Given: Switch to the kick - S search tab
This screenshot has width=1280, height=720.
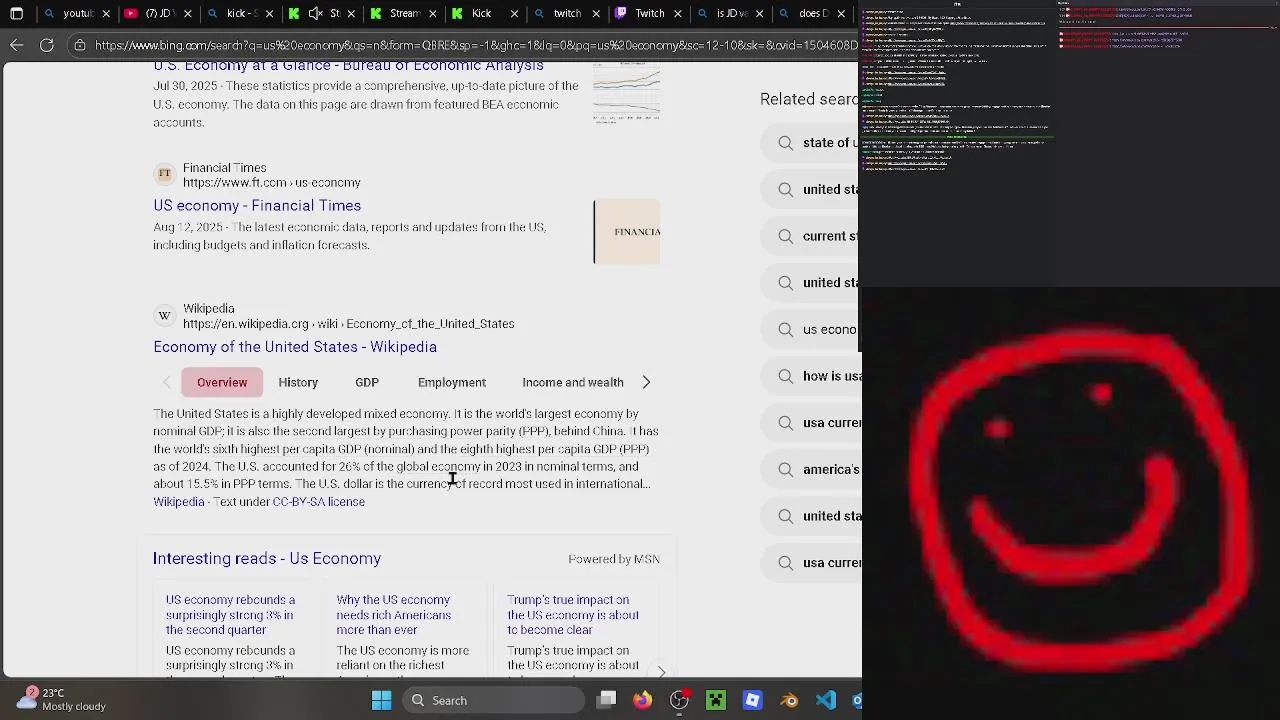Looking at the screenshot, I should (x=243, y=14).
